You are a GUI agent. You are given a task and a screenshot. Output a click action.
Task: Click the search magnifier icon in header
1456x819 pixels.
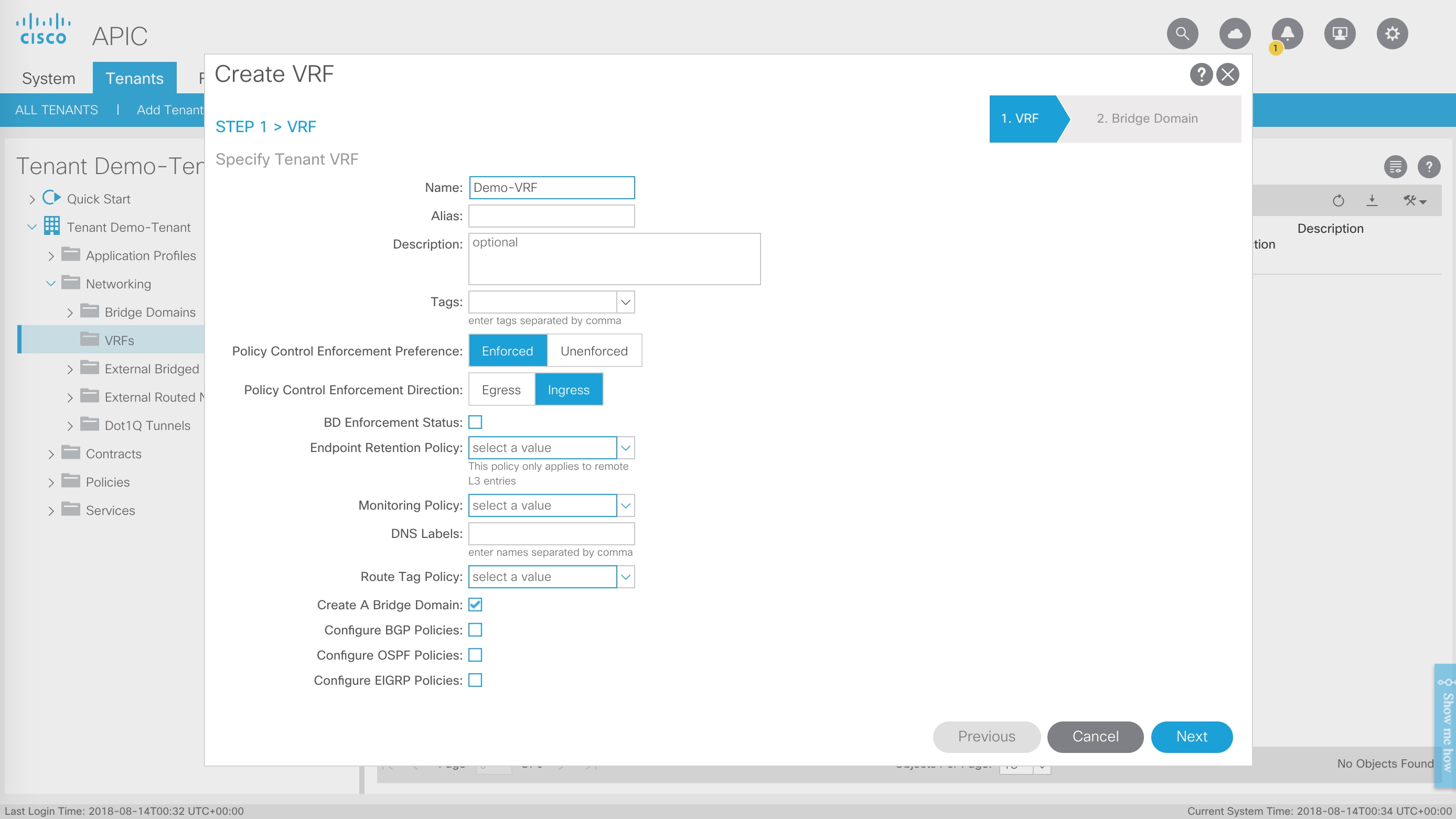pyautogui.click(x=1182, y=34)
